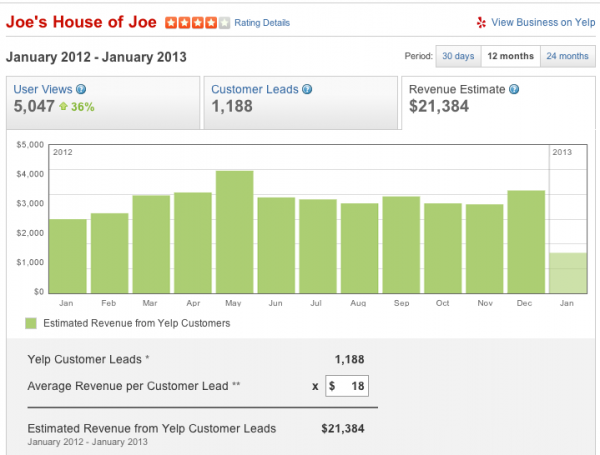
Task: Click the April revenue bar
Action: pyautogui.click(x=193, y=243)
